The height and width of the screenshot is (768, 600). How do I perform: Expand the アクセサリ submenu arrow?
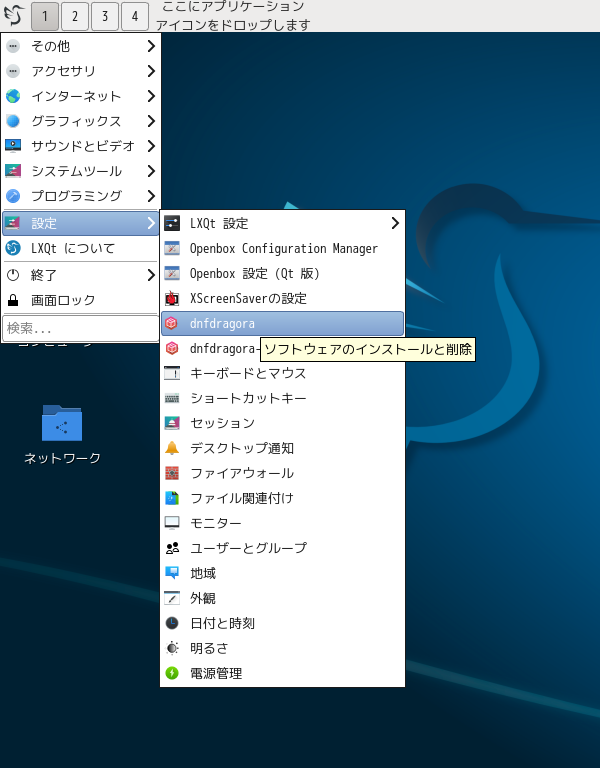[151, 71]
